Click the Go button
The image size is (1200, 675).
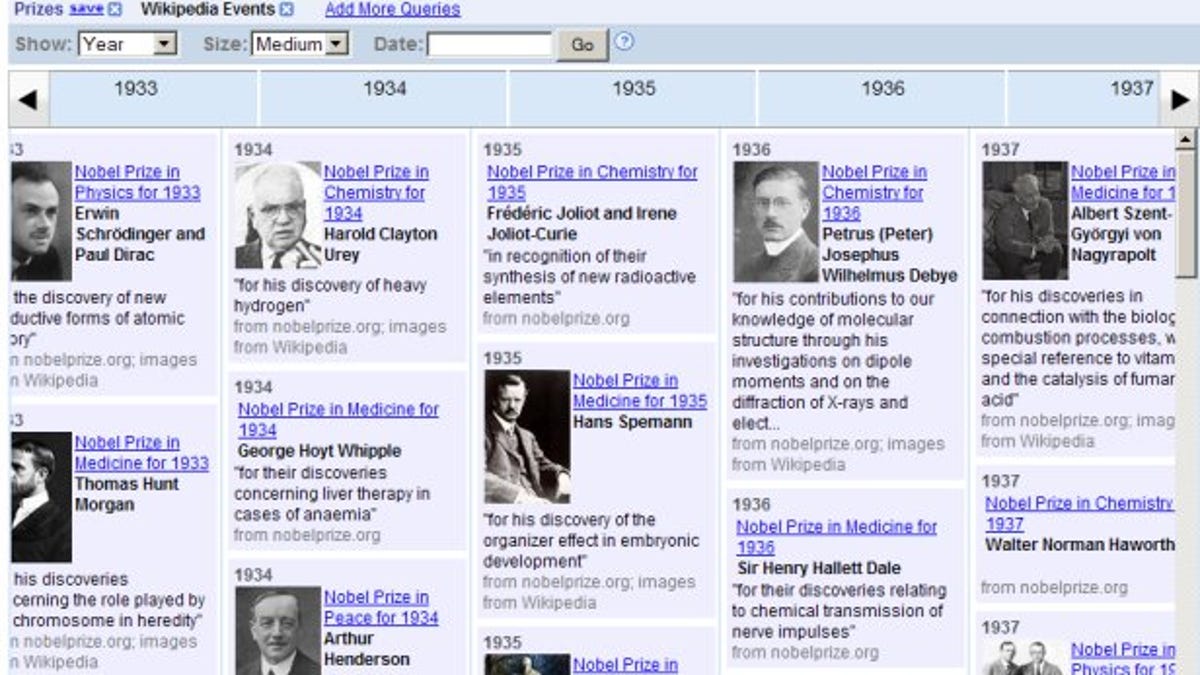click(582, 44)
